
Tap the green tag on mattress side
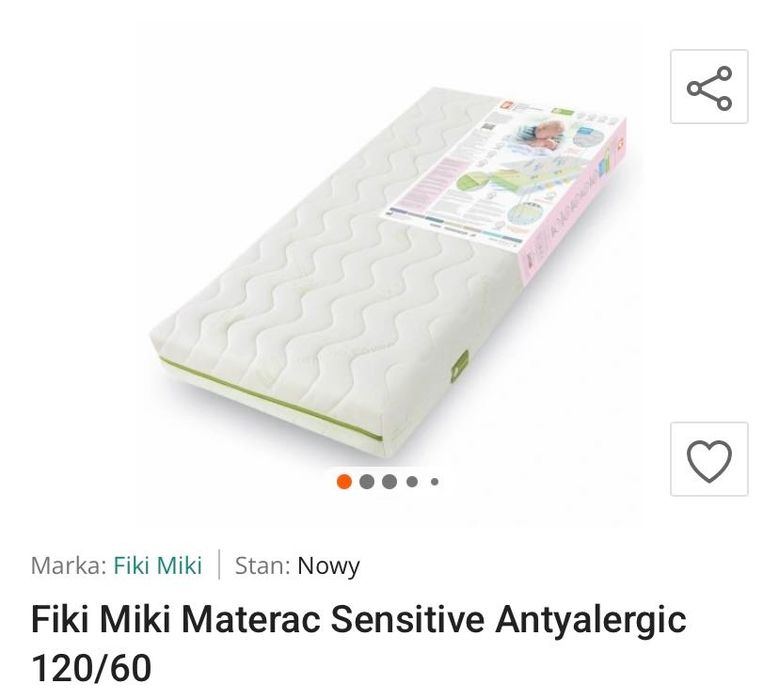(x=460, y=367)
